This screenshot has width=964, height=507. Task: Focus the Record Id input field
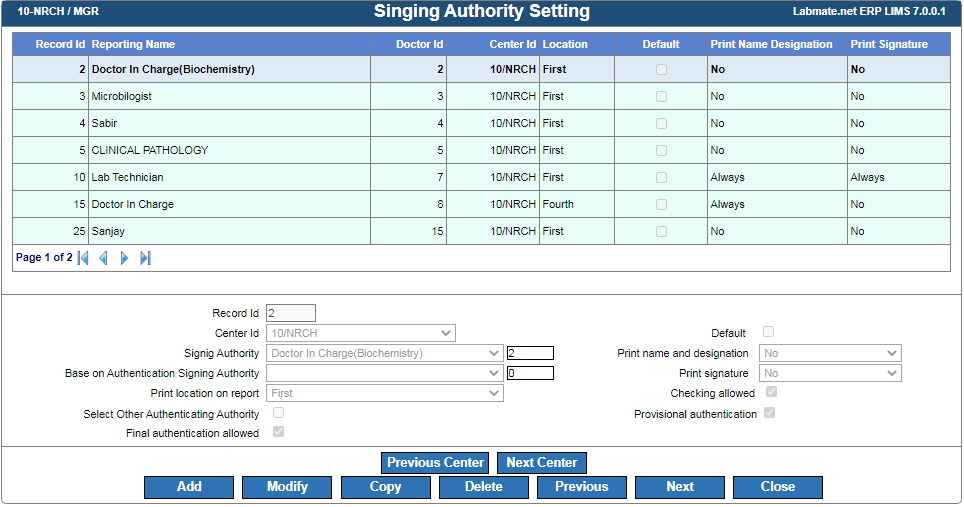point(291,313)
